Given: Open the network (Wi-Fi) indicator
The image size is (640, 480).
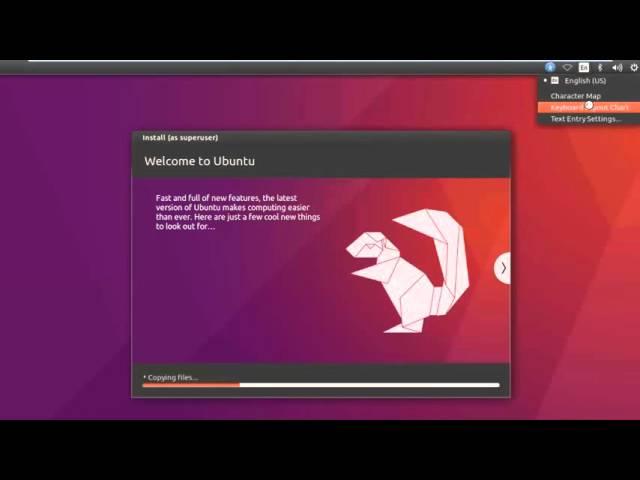Looking at the screenshot, I should click(567, 67).
